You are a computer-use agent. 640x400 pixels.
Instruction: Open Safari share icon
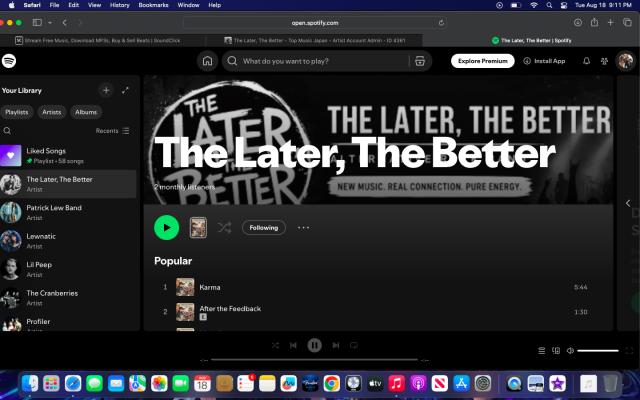594,22
